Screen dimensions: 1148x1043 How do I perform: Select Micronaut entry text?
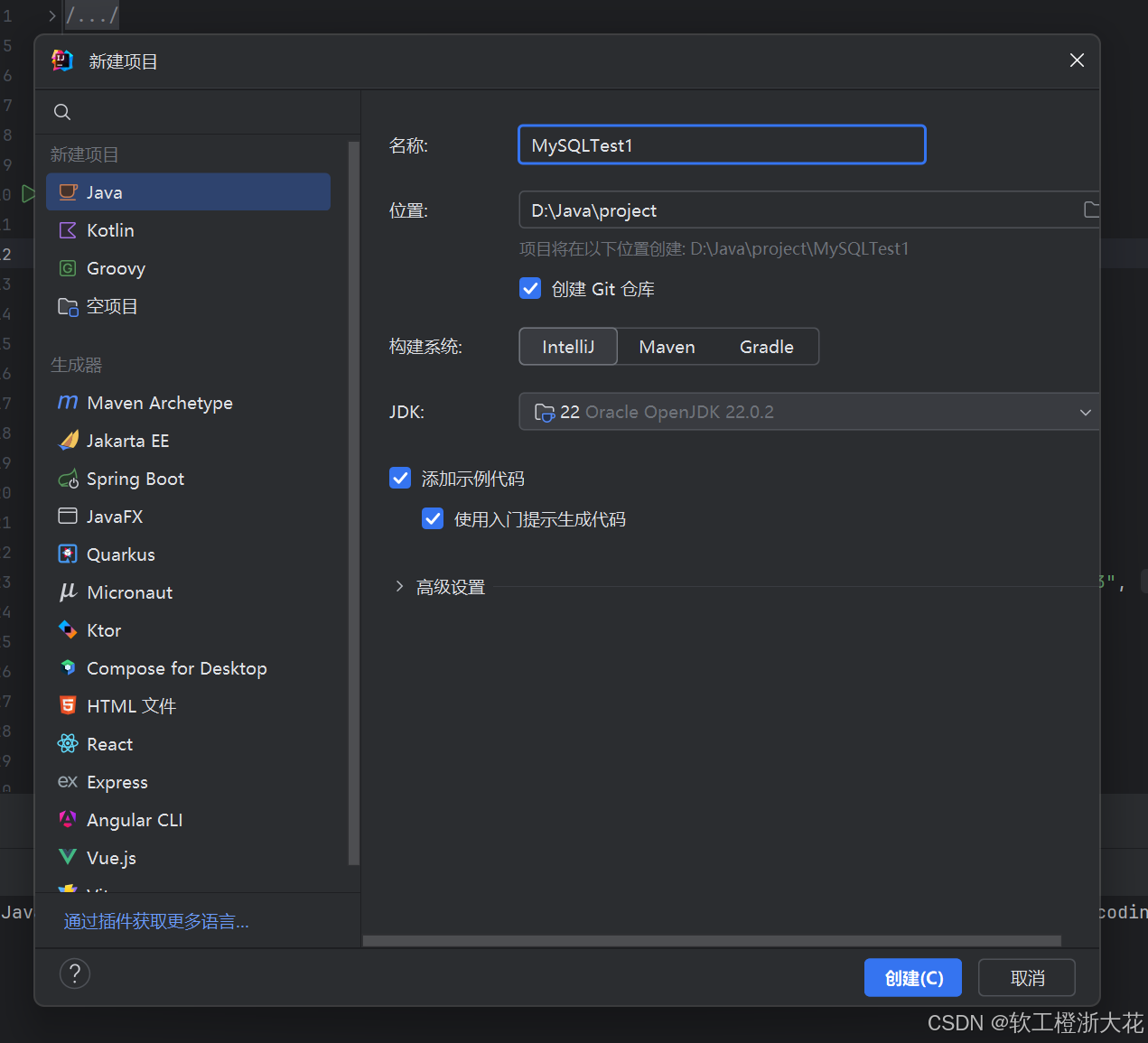[130, 592]
